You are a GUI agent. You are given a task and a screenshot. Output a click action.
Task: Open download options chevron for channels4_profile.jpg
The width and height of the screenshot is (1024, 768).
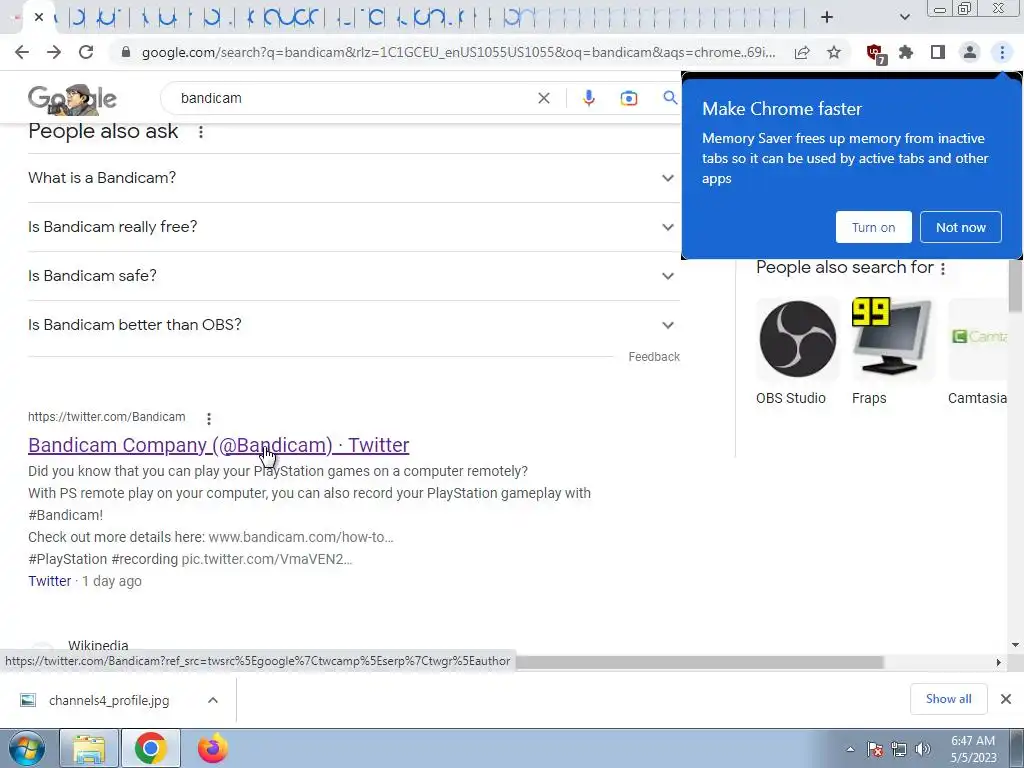(213, 700)
